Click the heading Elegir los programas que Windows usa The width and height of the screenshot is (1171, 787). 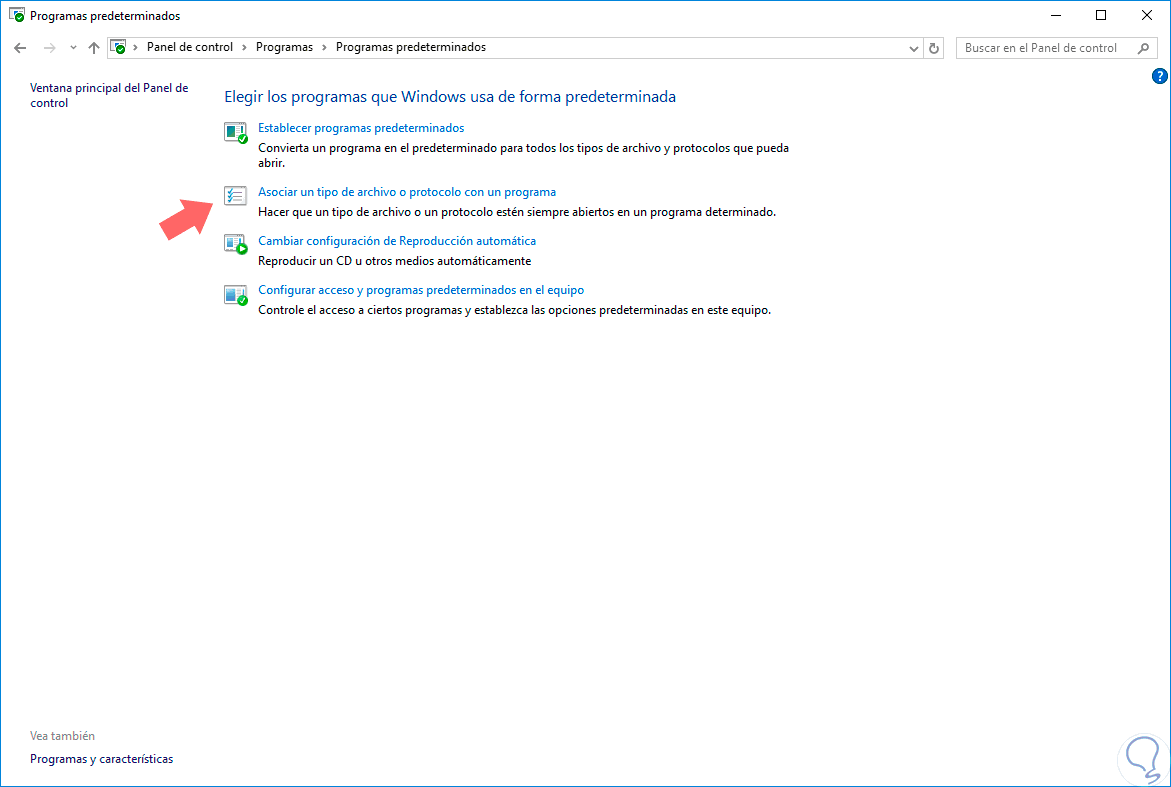pyautogui.click(x=450, y=96)
